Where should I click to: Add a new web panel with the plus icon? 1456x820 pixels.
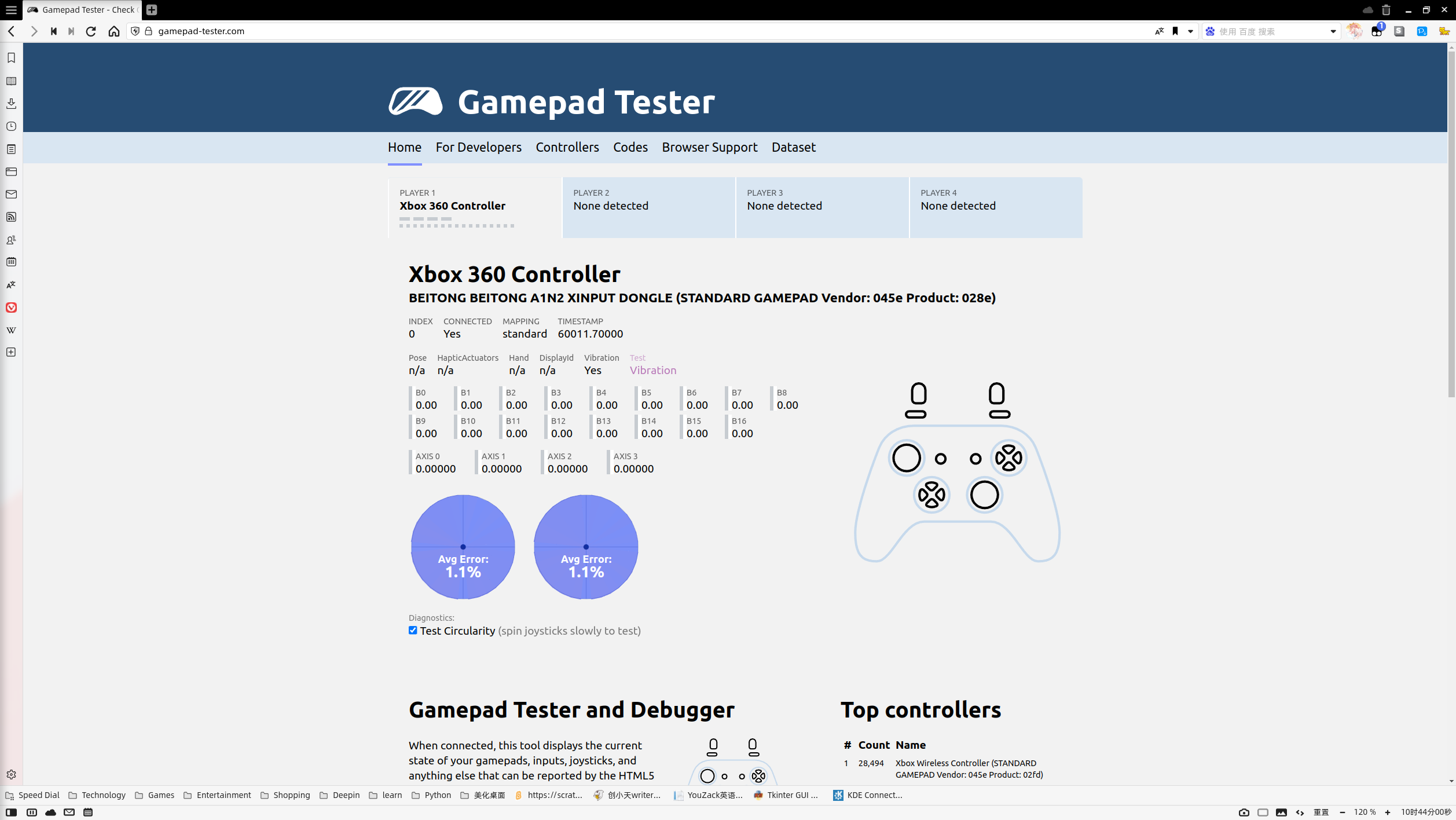[12, 352]
